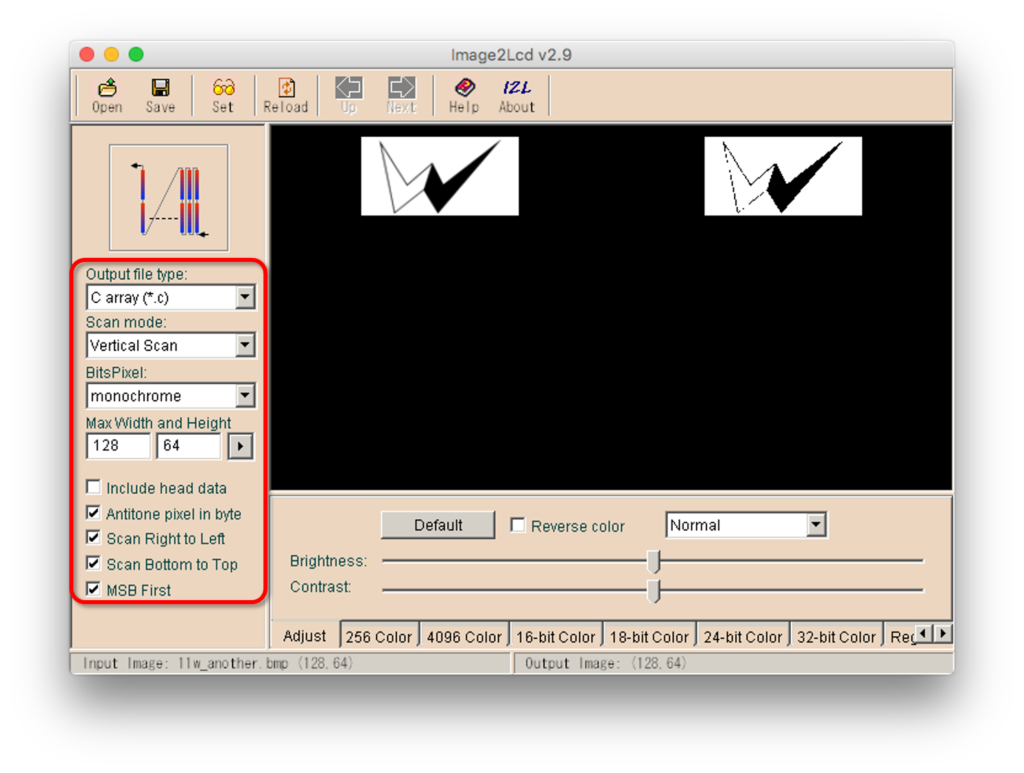Expand the BitsPixel monochrome dropdown
This screenshot has width=1024, height=773.
(245, 396)
